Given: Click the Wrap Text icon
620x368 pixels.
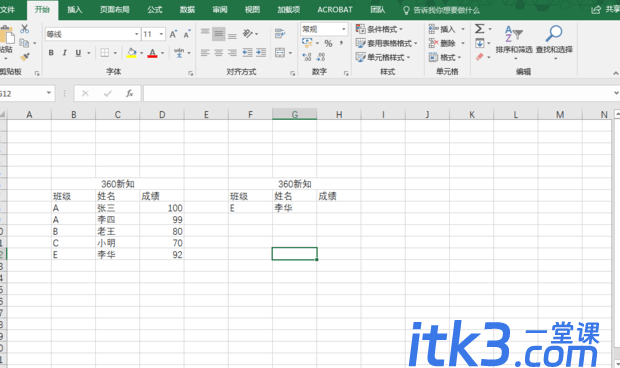Looking at the screenshot, I should click(x=280, y=34).
